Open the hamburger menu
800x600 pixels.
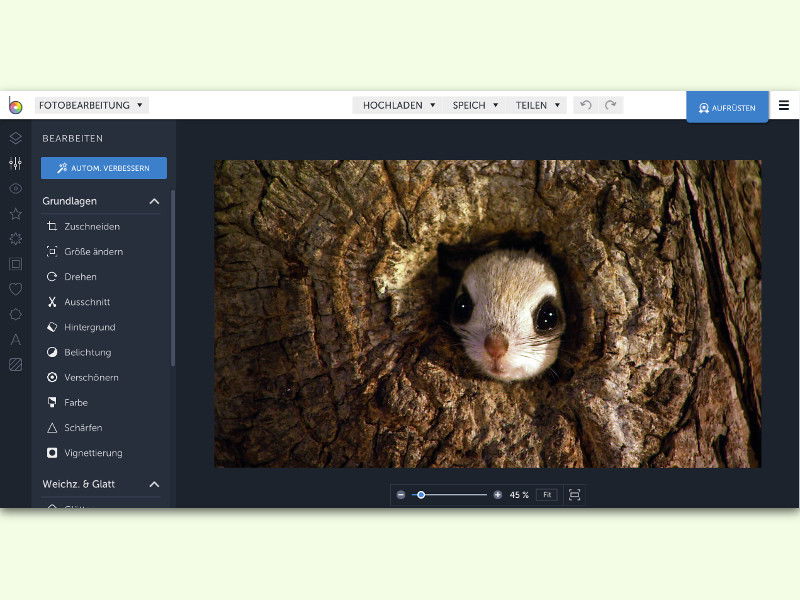(784, 105)
